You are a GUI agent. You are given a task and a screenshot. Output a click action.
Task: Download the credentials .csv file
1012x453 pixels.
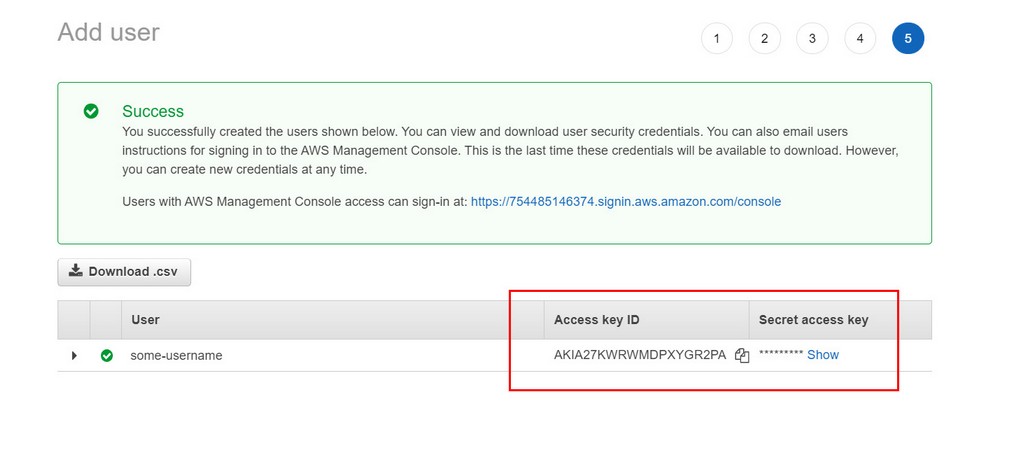click(124, 271)
